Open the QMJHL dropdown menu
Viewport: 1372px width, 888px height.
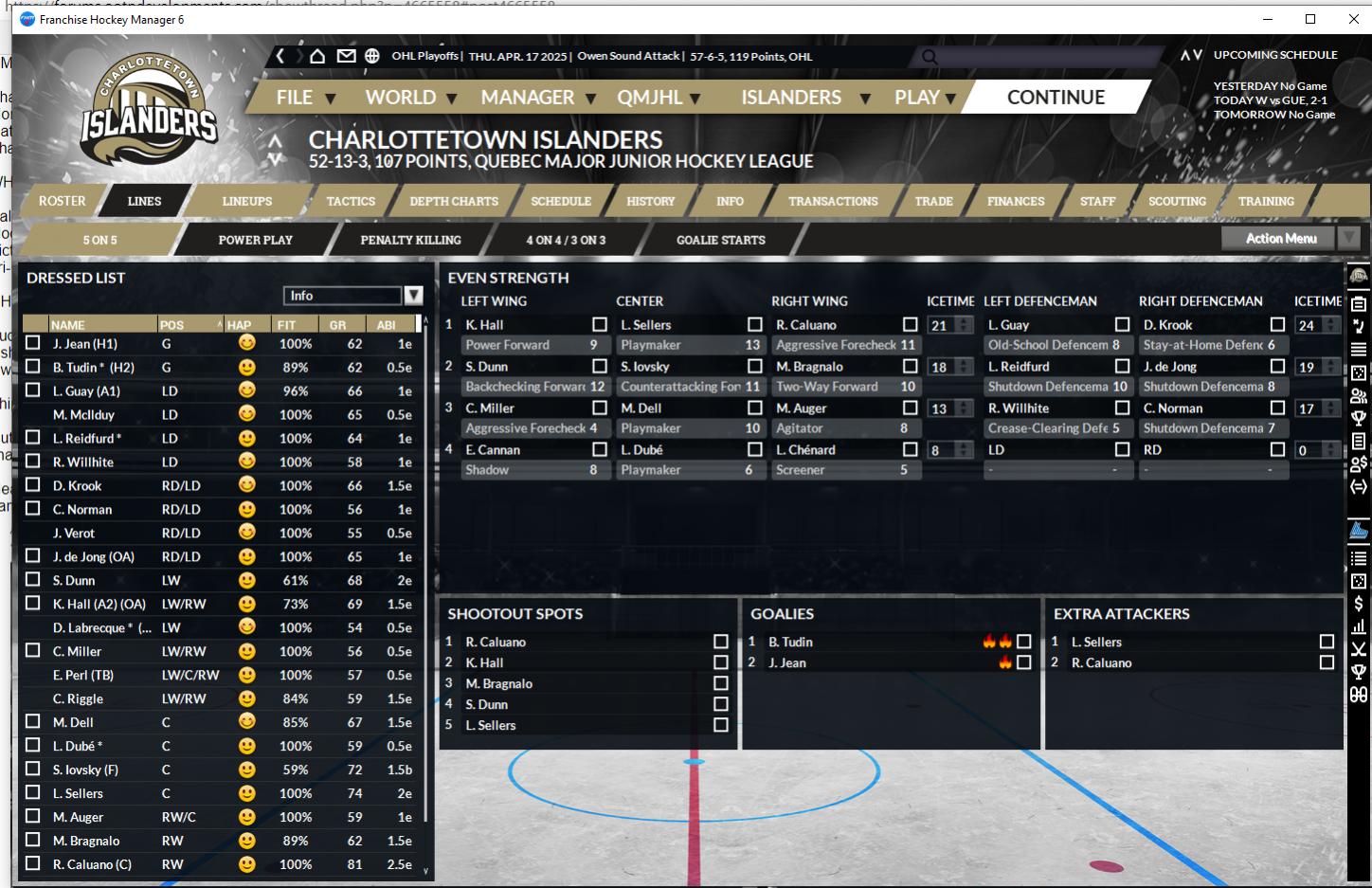(x=659, y=98)
